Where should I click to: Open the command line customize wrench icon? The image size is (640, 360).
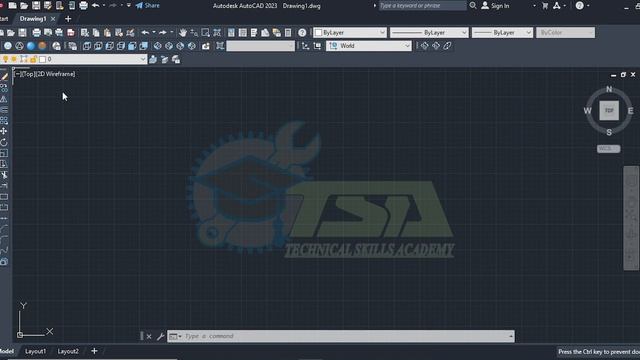(160, 336)
